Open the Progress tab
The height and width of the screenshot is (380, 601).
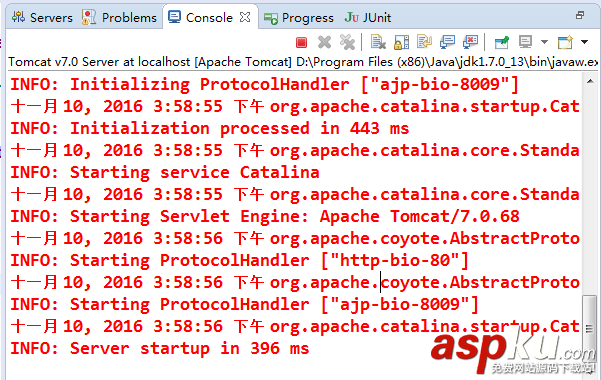coord(299,18)
